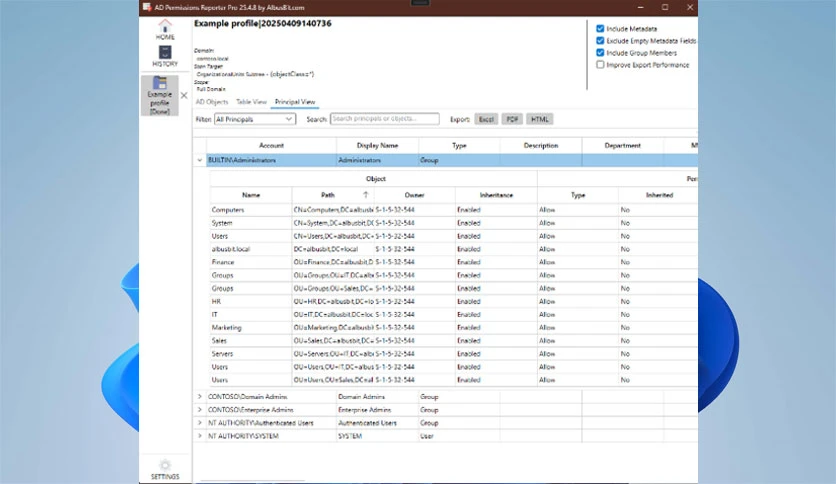836x484 pixels.
Task: Select the Servers object row
Action: click(454, 353)
